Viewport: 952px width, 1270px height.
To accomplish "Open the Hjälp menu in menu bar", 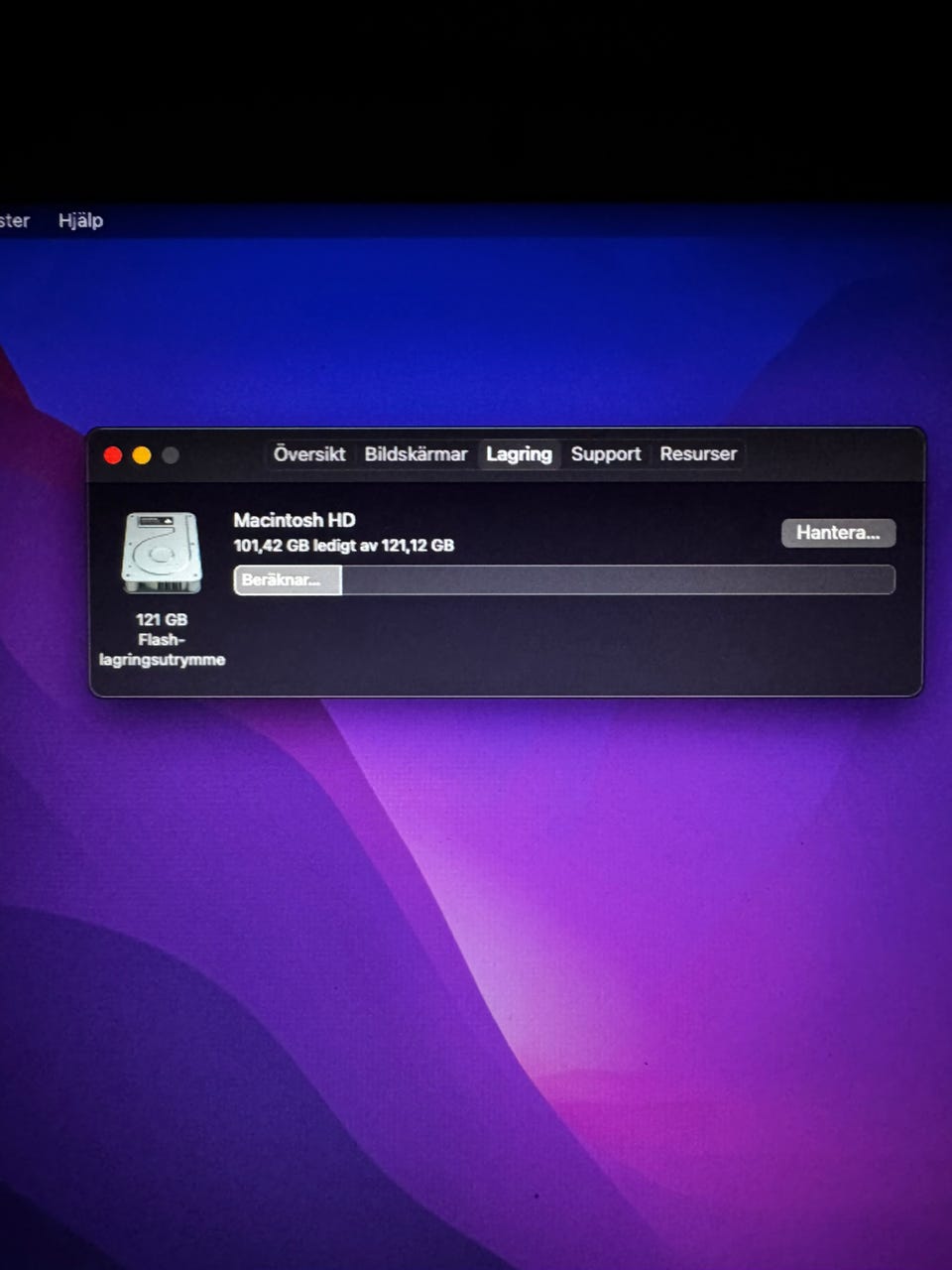I will pos(80,220).
